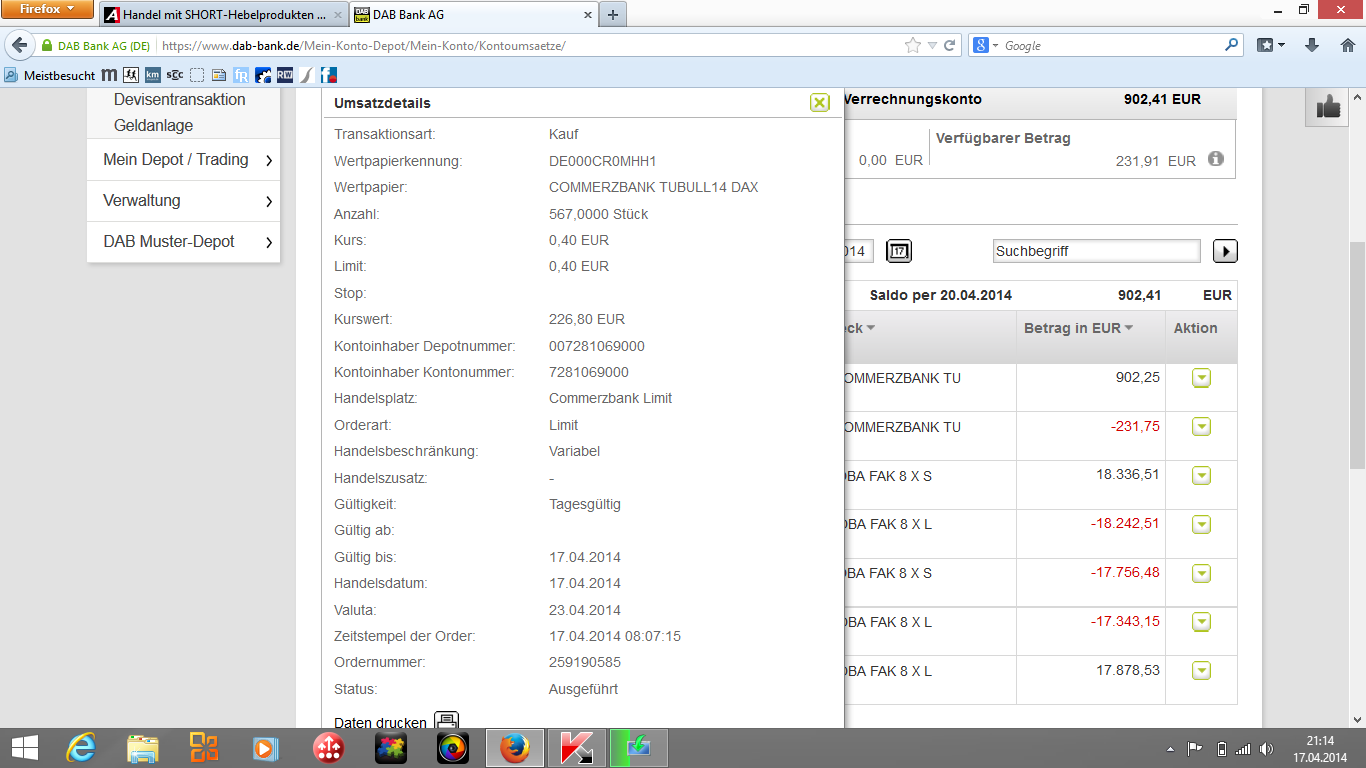
Task: Open the 'fR' bookmark in bookmarks bar
Action: (241, 75)
